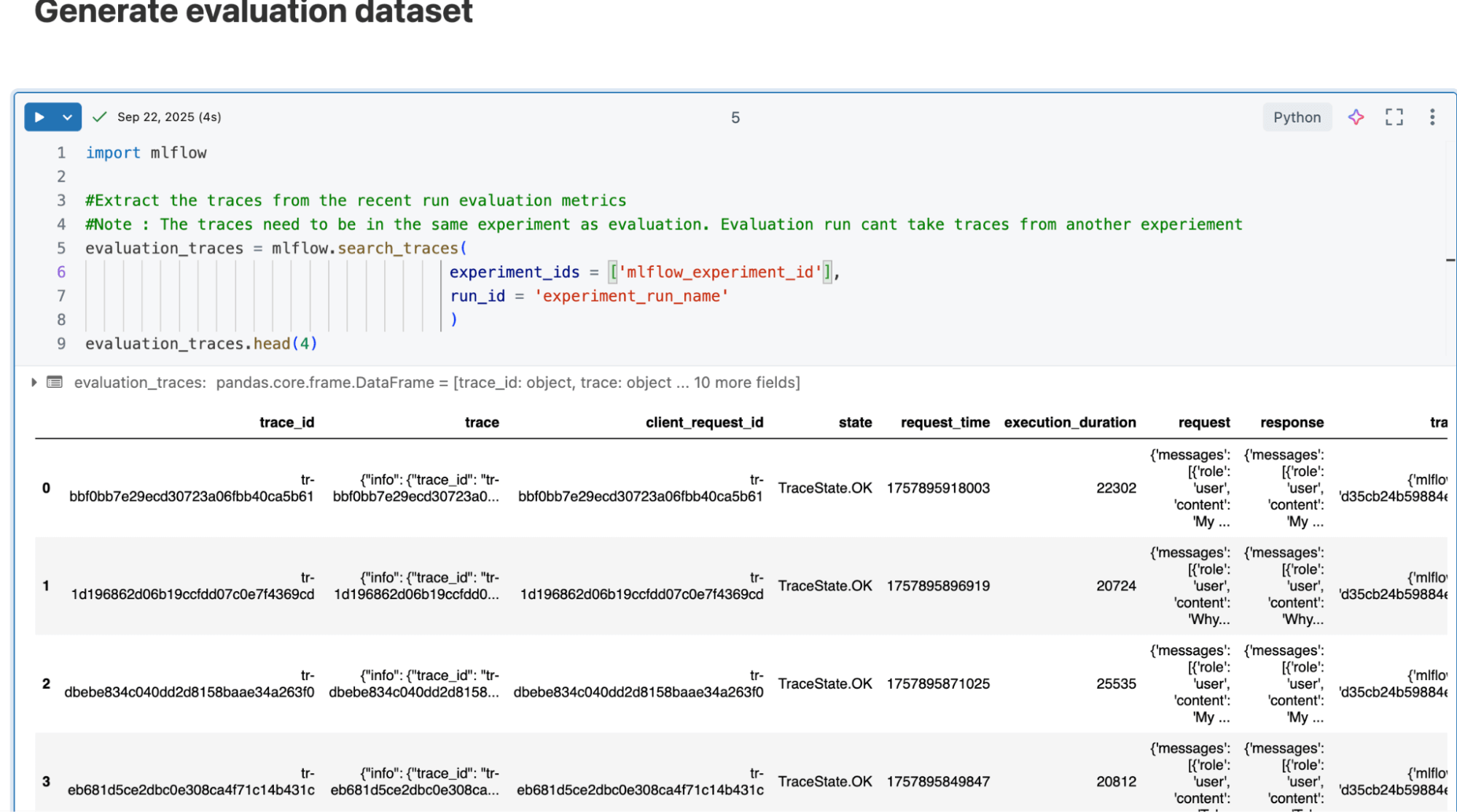The image size is (1457, 812).
Task: Open the cell kebab menu
Action: coord(1431,117)
